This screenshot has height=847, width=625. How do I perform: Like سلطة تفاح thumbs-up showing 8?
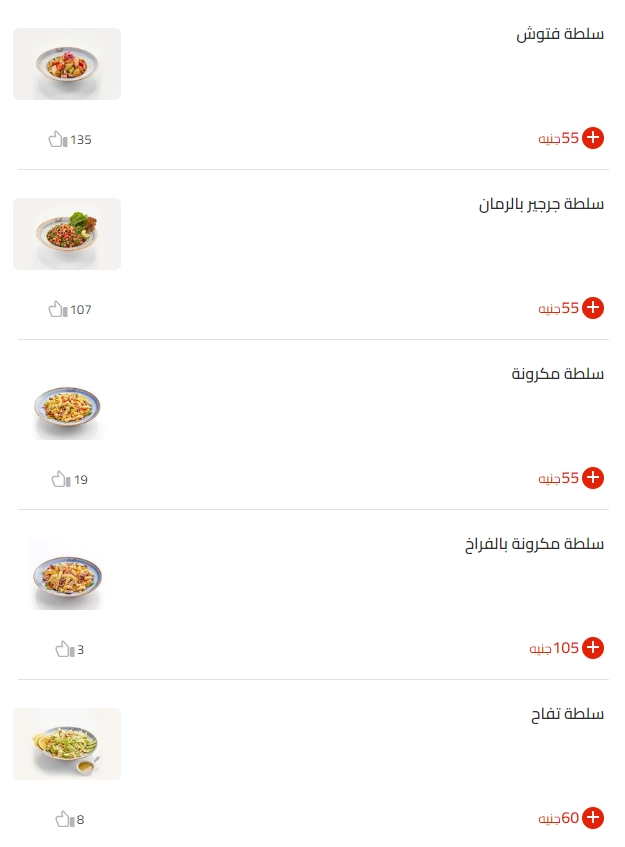[x=65, y=819]
